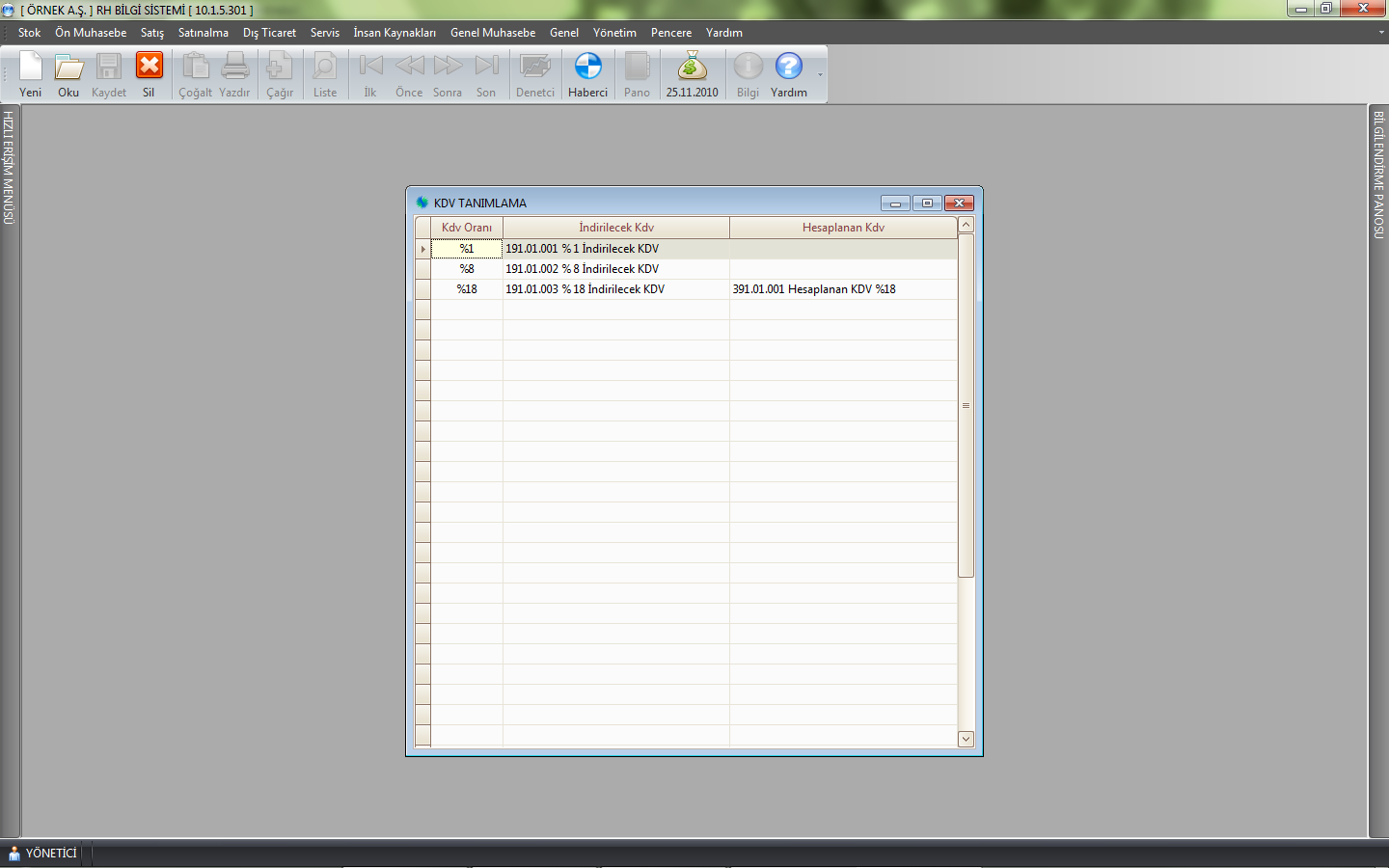This screenshot has width=1389, height=868.
Task: Select the empty Hesaplanan Kdv cell for %8
Action: (x=843, y=269)
